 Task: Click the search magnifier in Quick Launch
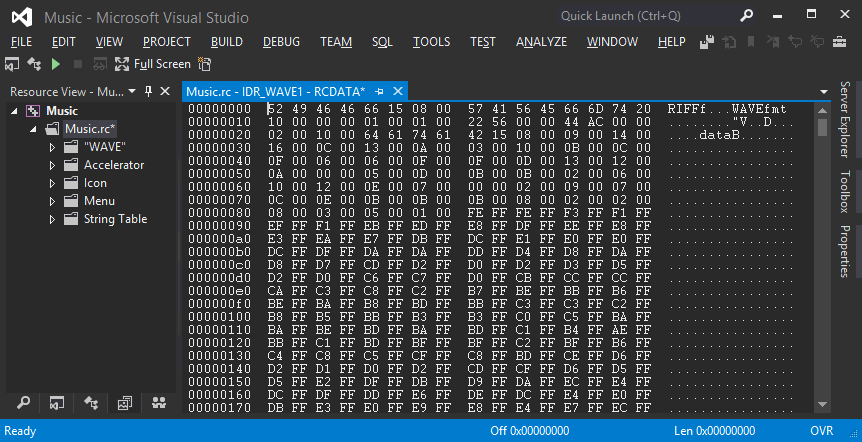point(746,16)
